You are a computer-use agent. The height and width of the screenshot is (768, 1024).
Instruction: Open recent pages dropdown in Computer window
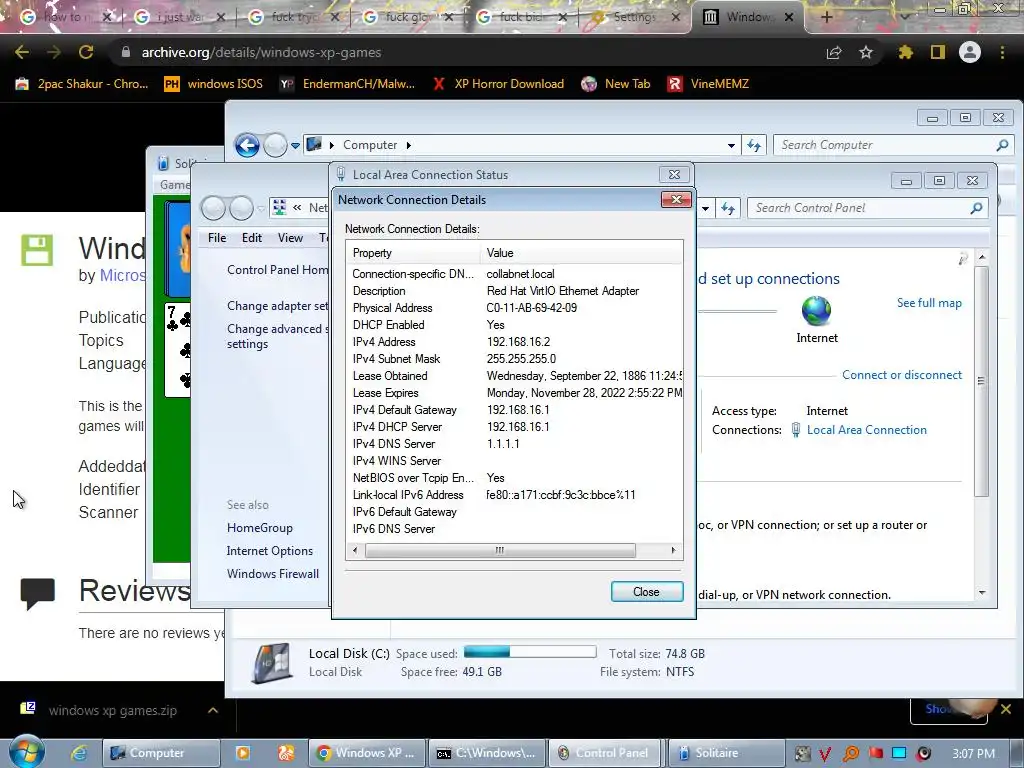pos(295,146)
